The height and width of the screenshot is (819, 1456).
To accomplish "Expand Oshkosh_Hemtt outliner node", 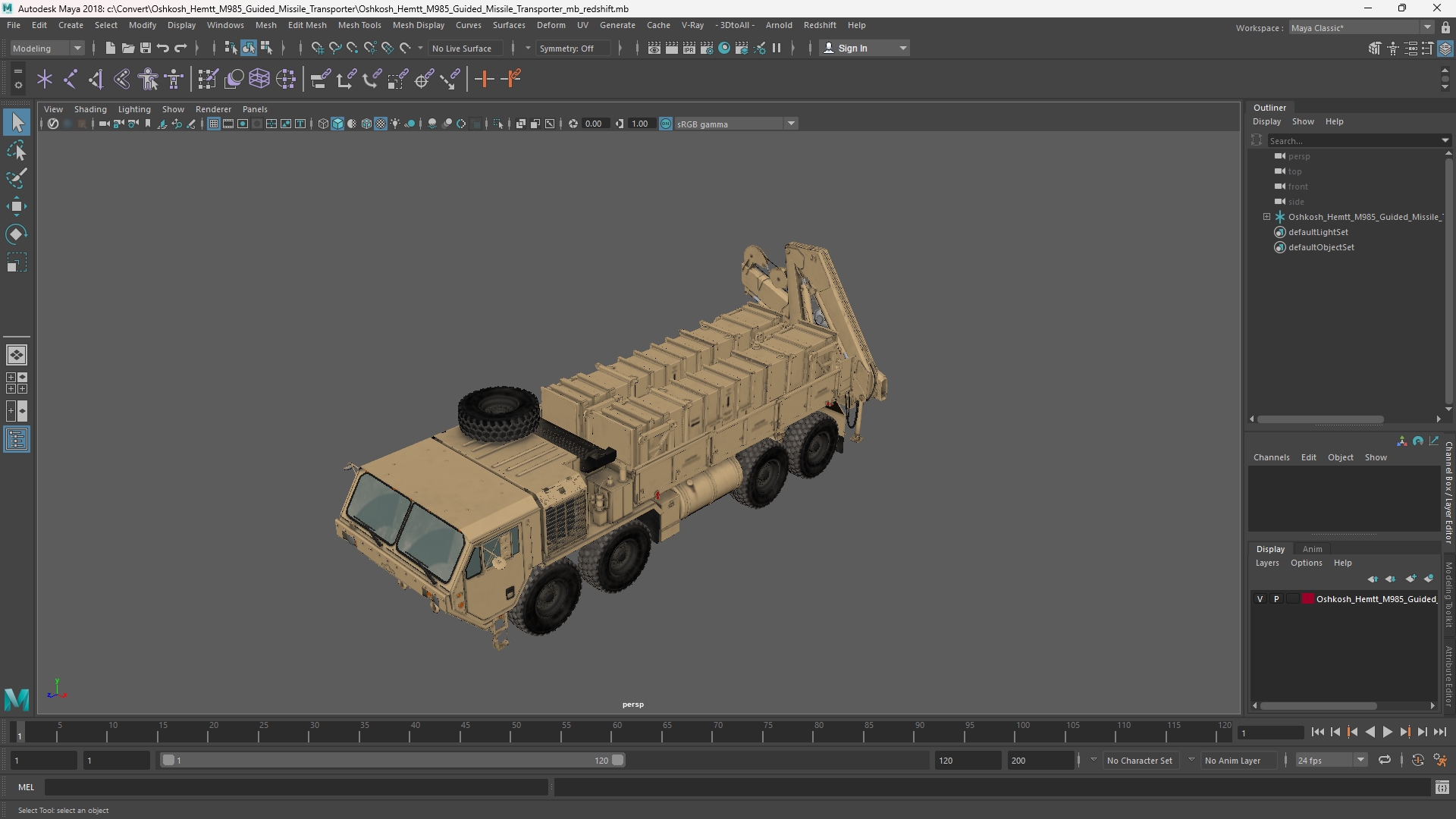I will click(1266, 217).
